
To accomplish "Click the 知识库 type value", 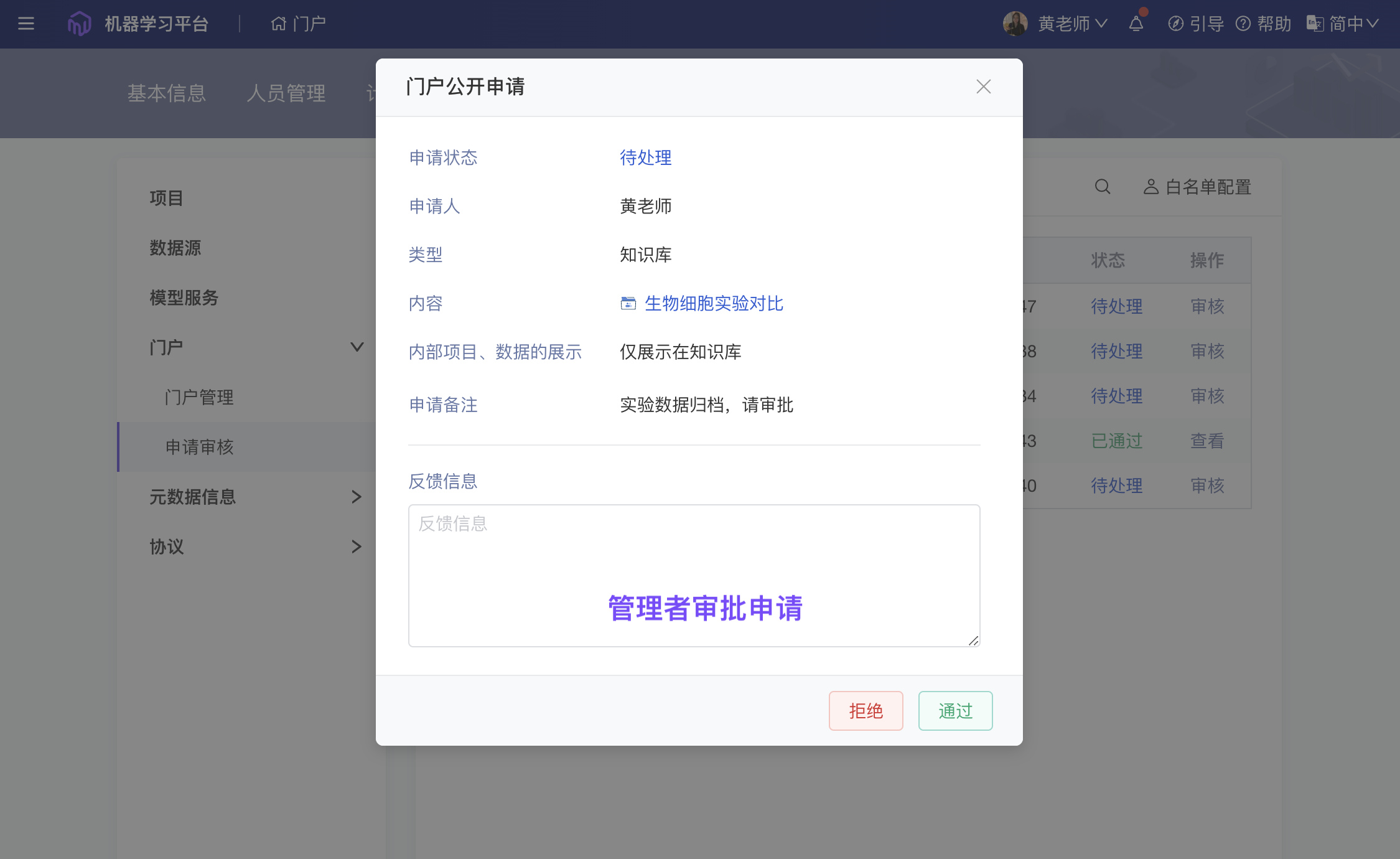I will (x=646, y=255).
